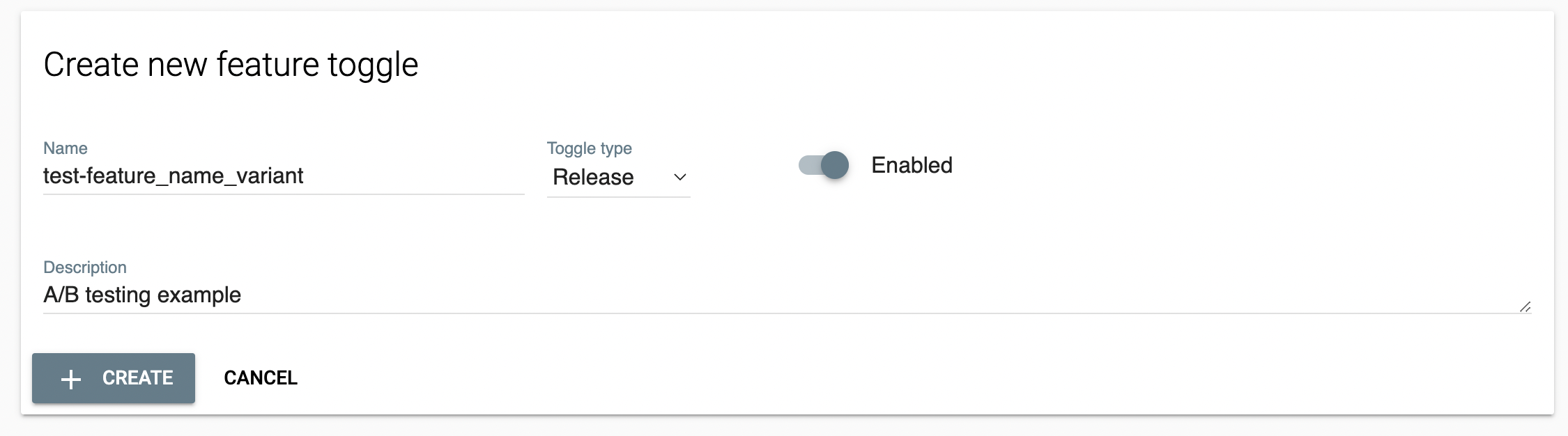The width and height of the screenshot is (1568, 436).
Task: Click the resize handle of the Description textarea
Action: [x=1525, y=306]
